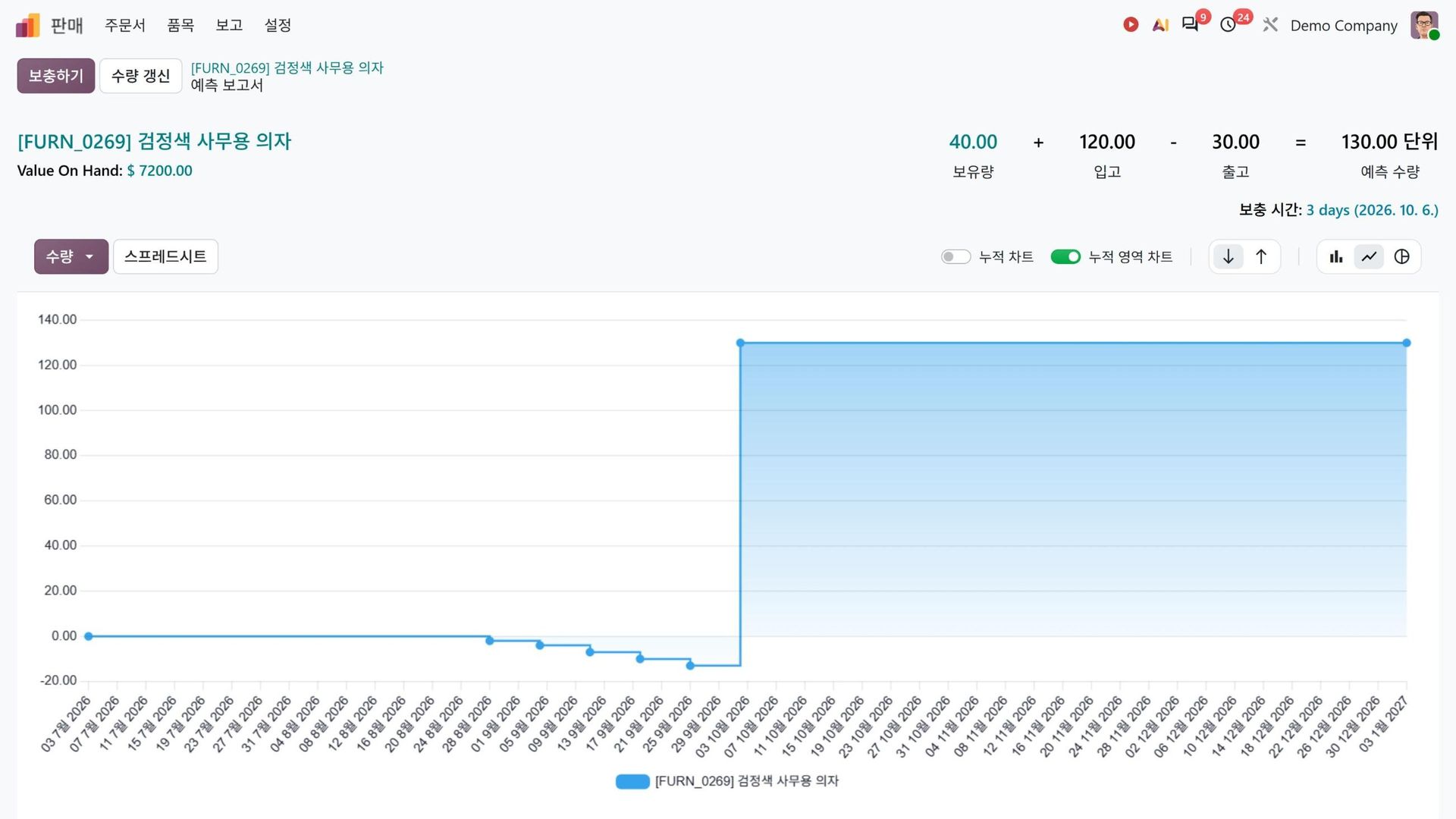Screen dimensions: 1456x819
Task: Switch to bar chart view
Action: 1336,256
